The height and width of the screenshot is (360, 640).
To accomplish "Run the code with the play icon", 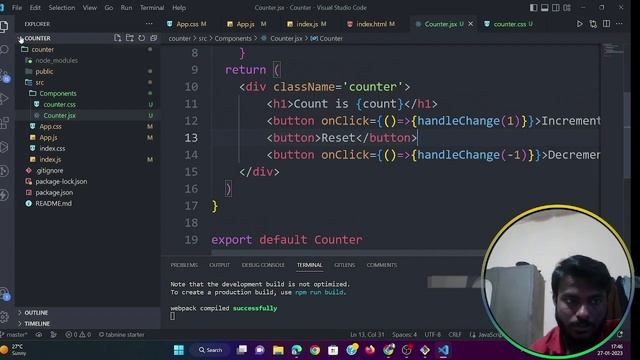I will click(579, 24).
